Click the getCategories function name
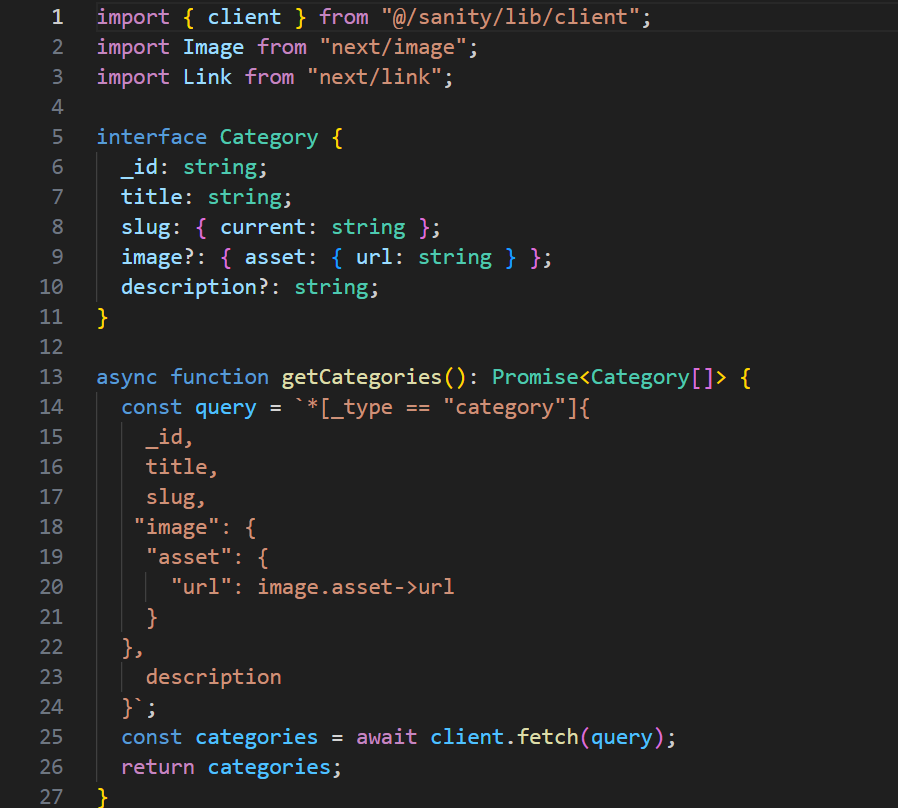The height and width of the screenshot is (808, 898). coord(361,377)
